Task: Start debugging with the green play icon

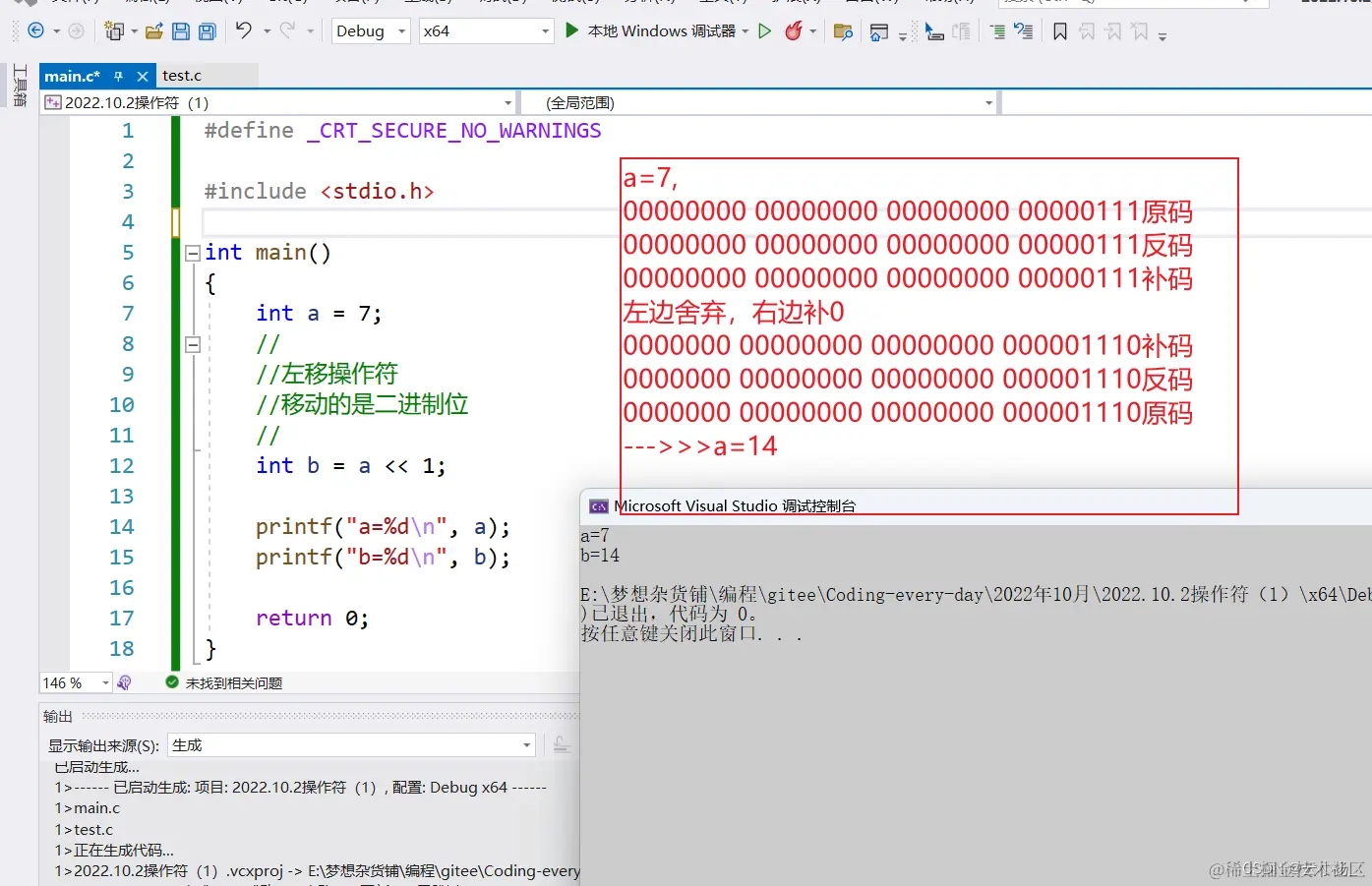Action: tap(571, 30)
